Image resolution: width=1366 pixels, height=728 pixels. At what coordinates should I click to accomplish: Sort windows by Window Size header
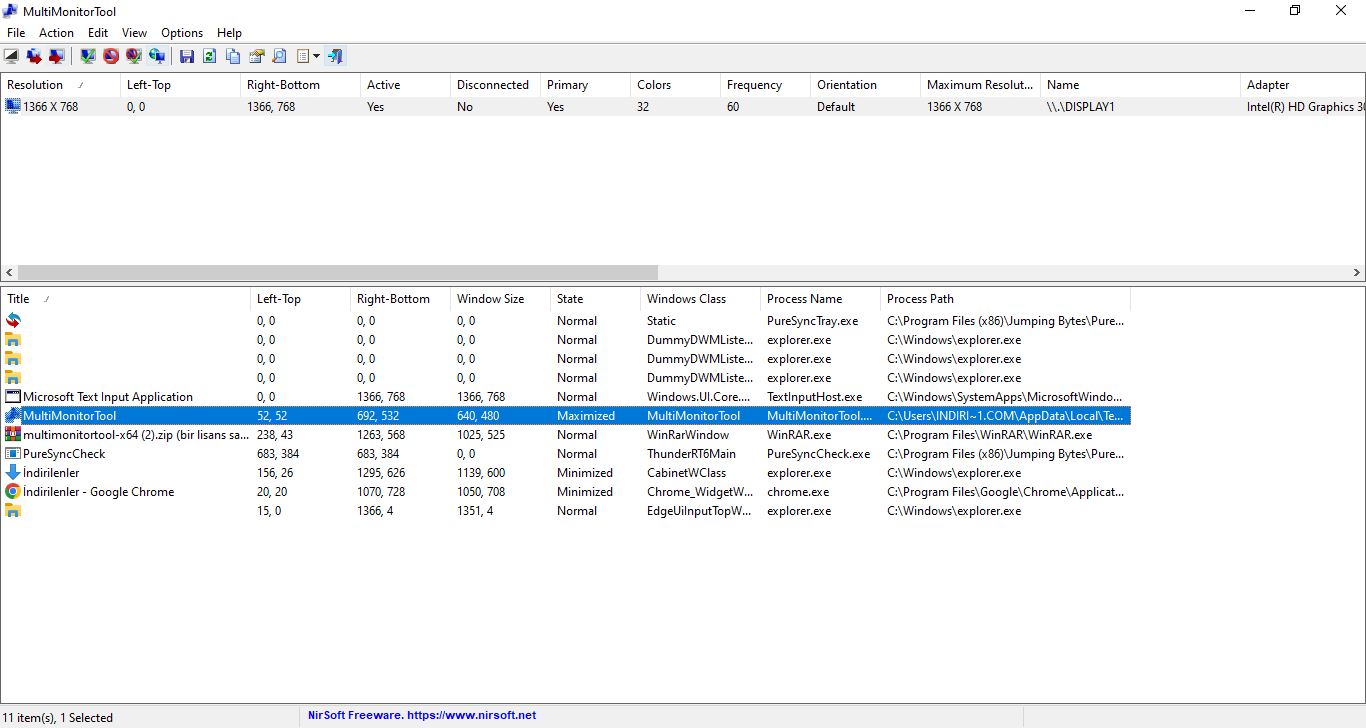500,299
